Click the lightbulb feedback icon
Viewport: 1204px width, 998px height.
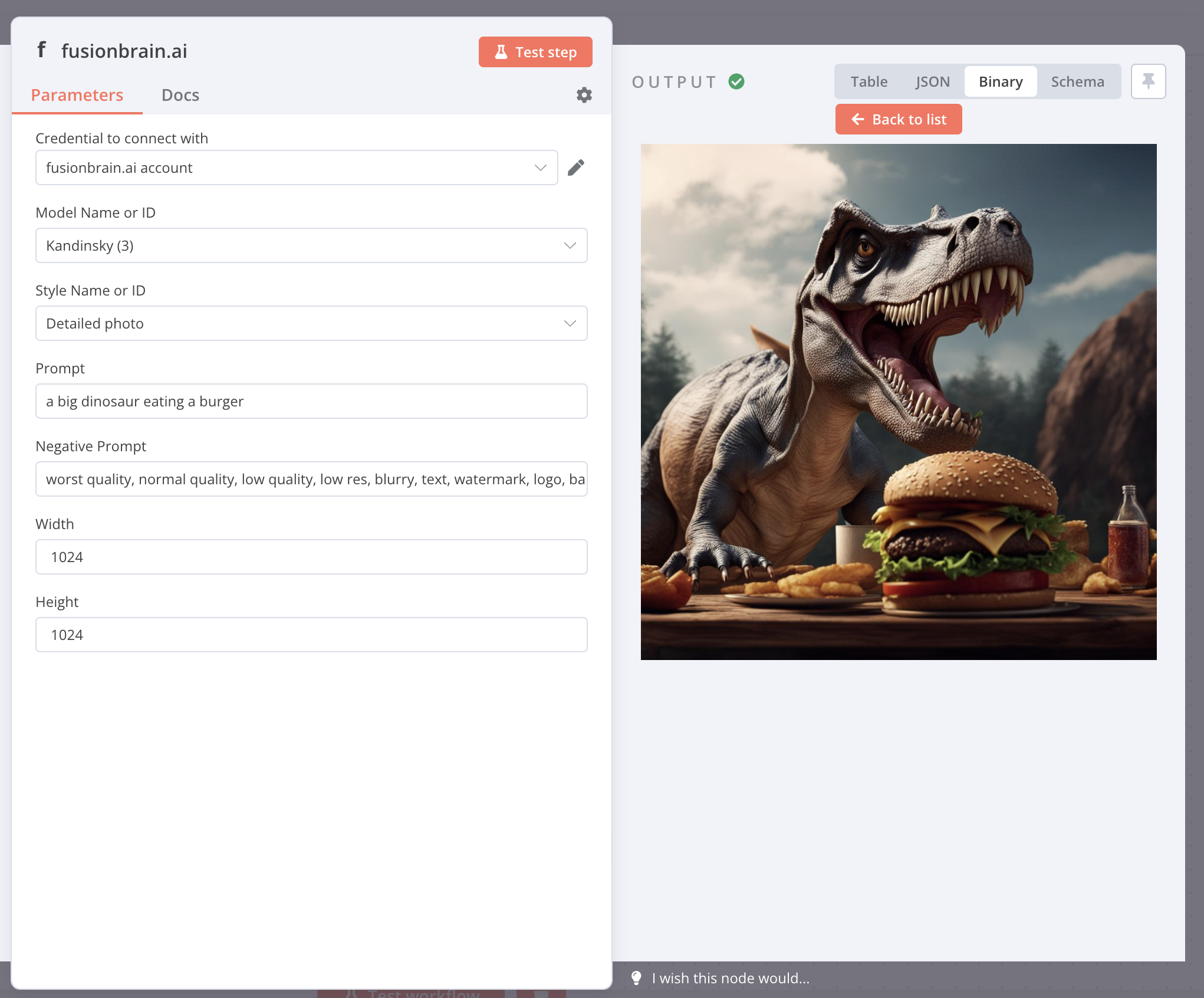pyautogui.click(x=636, y=978)
